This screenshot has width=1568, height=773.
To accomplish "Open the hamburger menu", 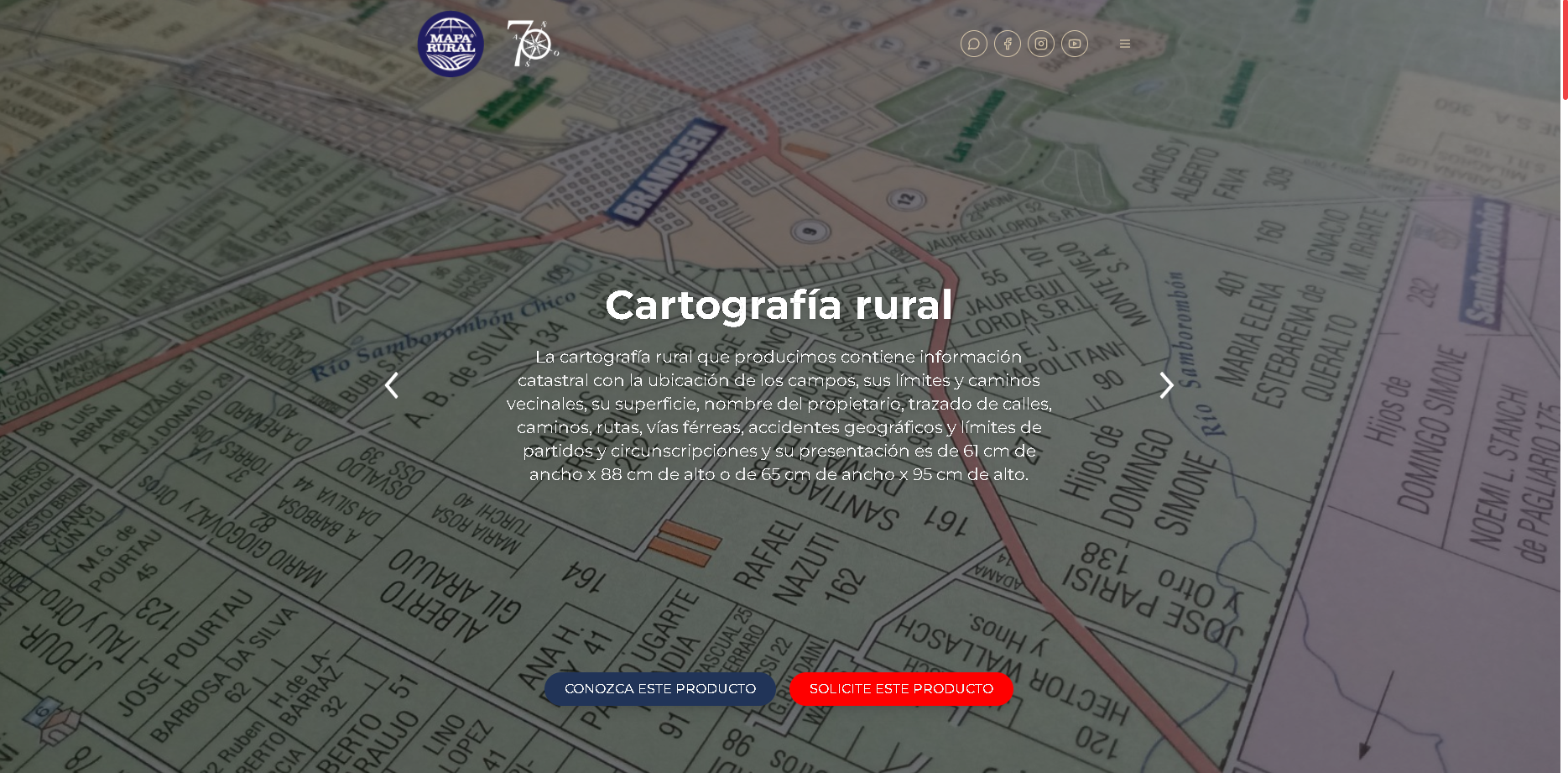I will [x=1124, y=44].
